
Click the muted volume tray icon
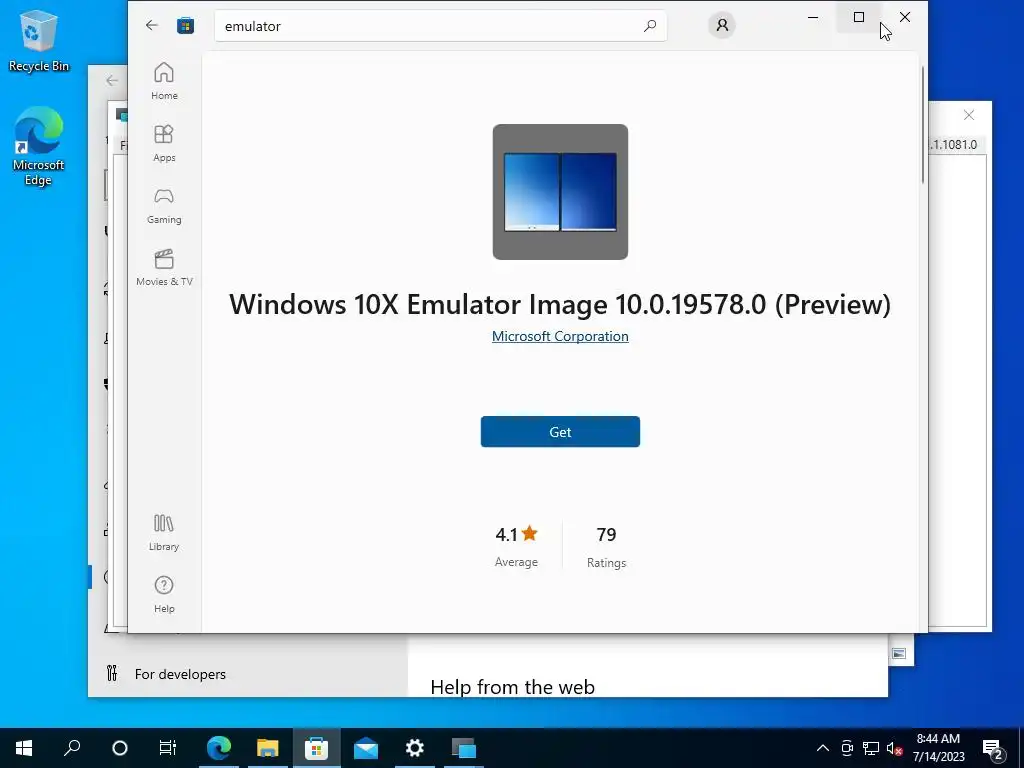click(894, 748)
